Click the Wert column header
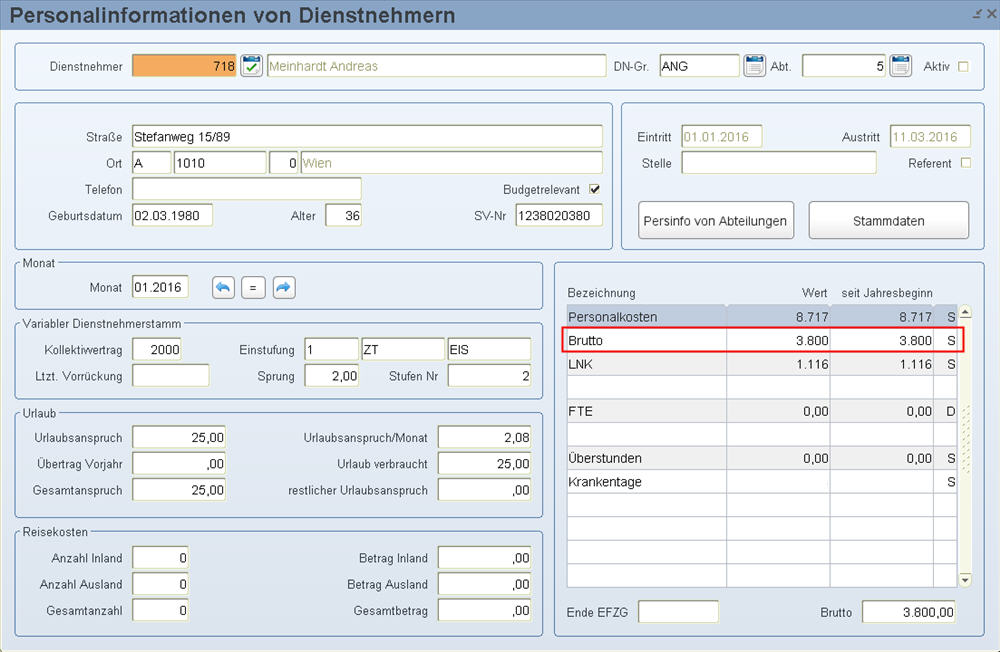 [814, 293]
